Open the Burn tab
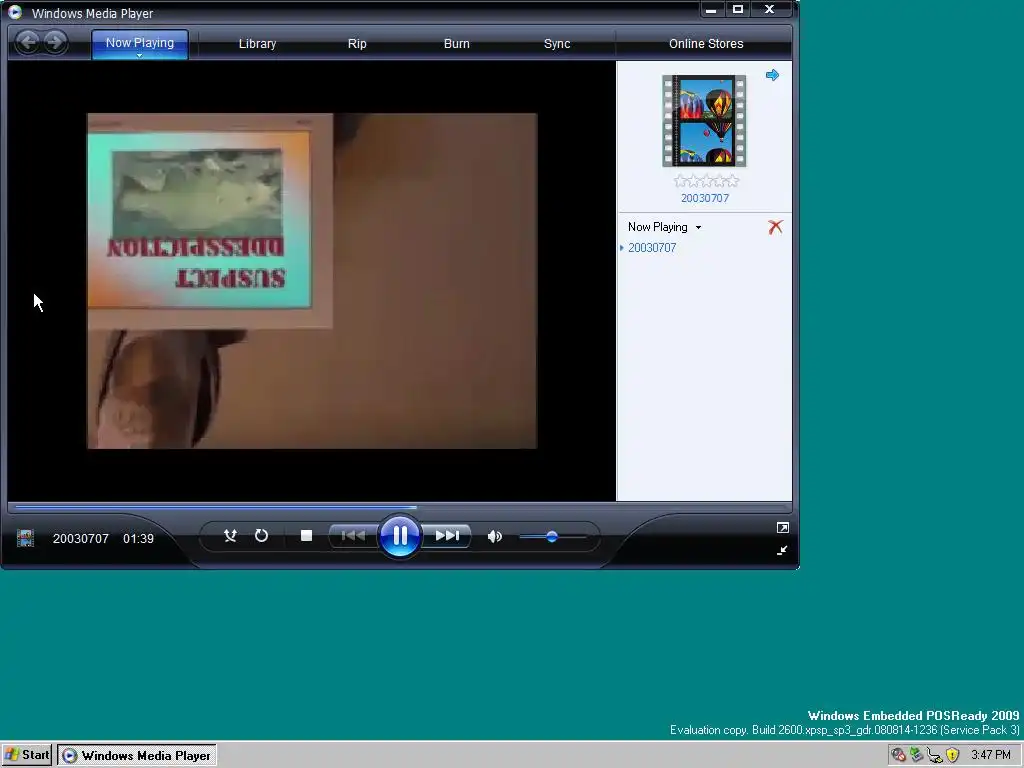 pyautogui.click(x=456, y=44)
